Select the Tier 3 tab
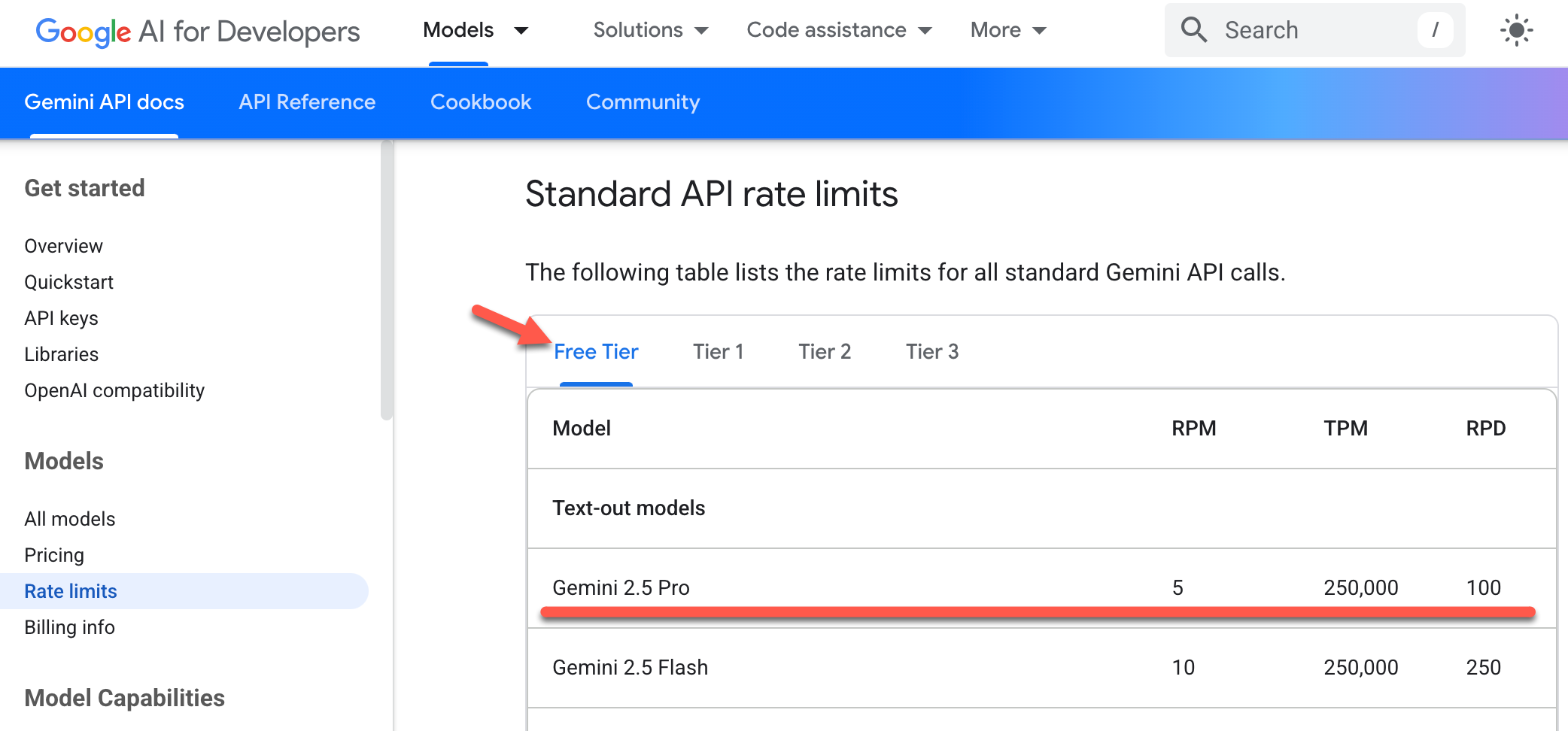1568x731 pixels. tap(931, 351)
